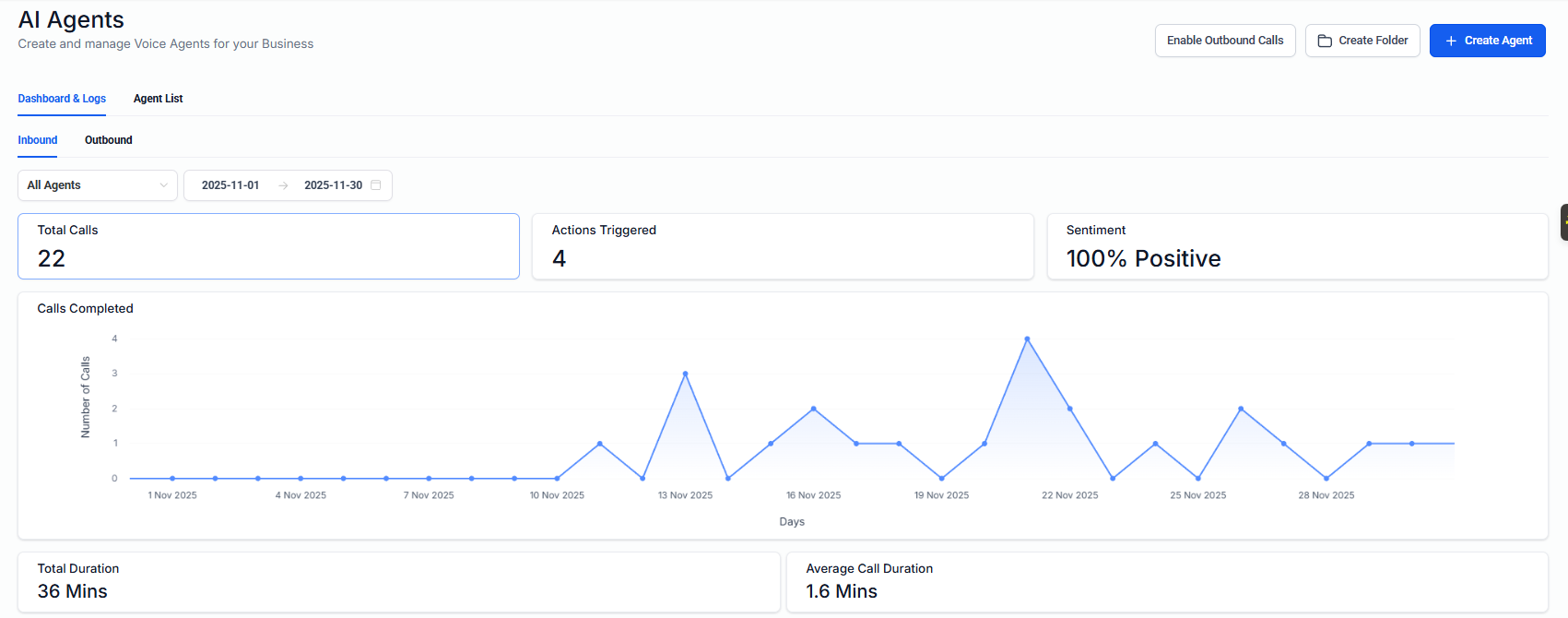Click the arrow between date range fields
Screen dimensions: 1568x618
pyautogui.click(x=283, y=185)
